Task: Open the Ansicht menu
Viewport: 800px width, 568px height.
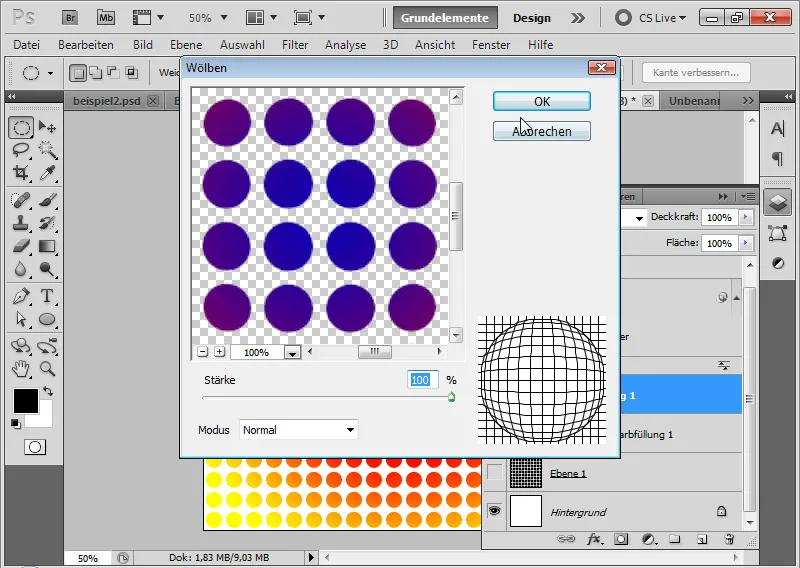Action: pos(435,45)
